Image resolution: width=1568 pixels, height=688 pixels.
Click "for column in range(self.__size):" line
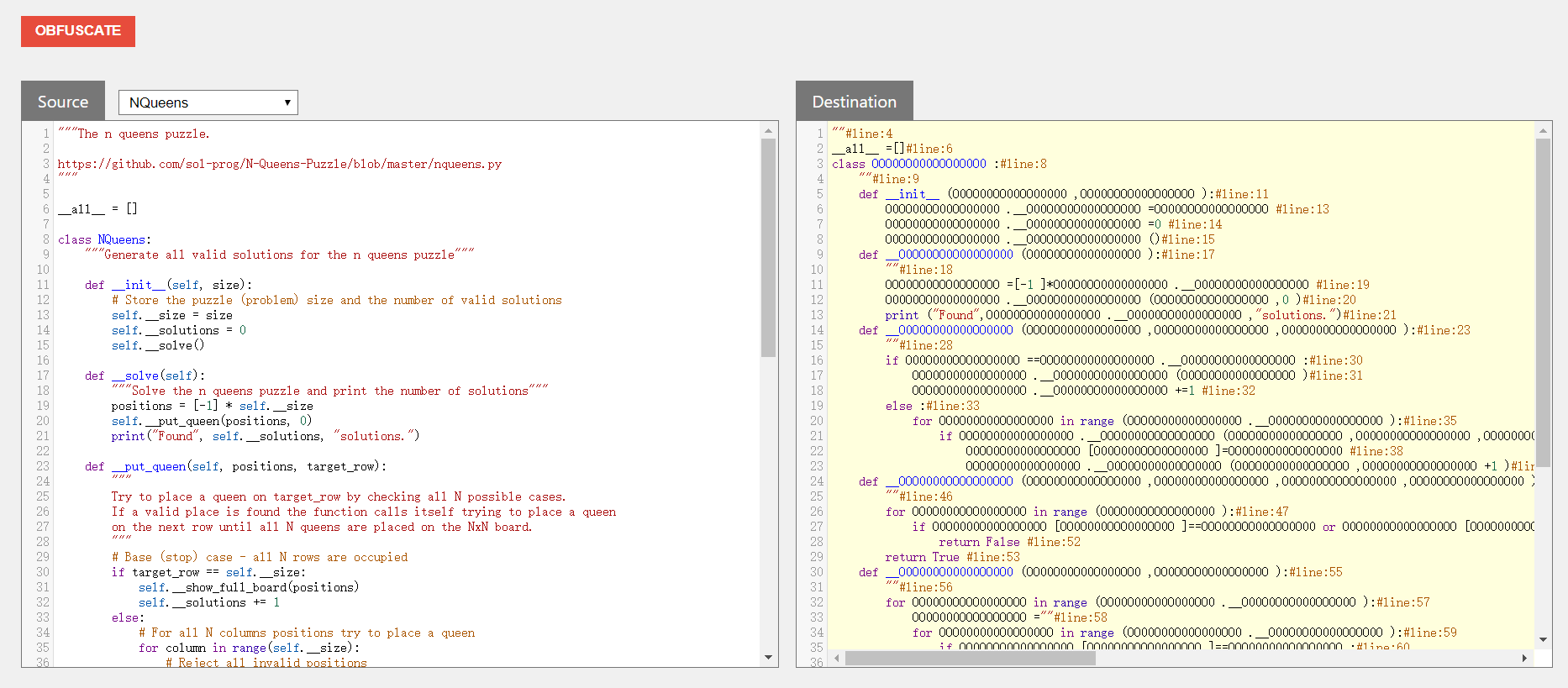(250, 648)
